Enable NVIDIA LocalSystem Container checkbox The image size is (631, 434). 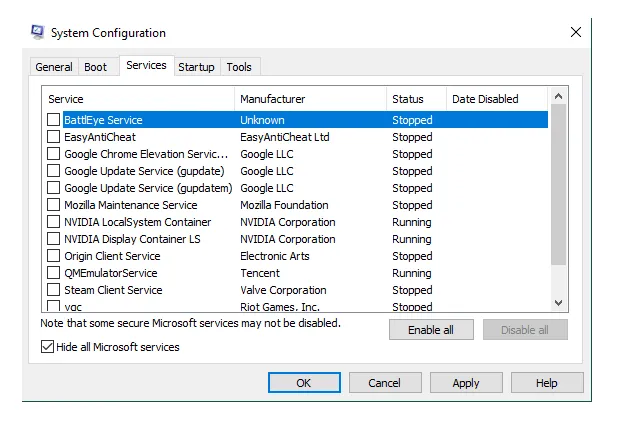pos(54,222)
